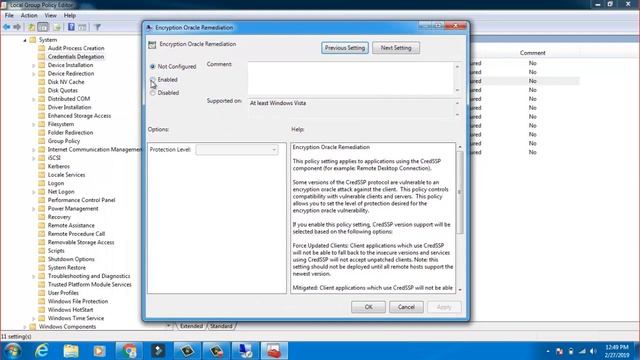The width and height of the screenshot is (640, 360).
Task: Select the Group Policy tree item
Action: point(64,141)
